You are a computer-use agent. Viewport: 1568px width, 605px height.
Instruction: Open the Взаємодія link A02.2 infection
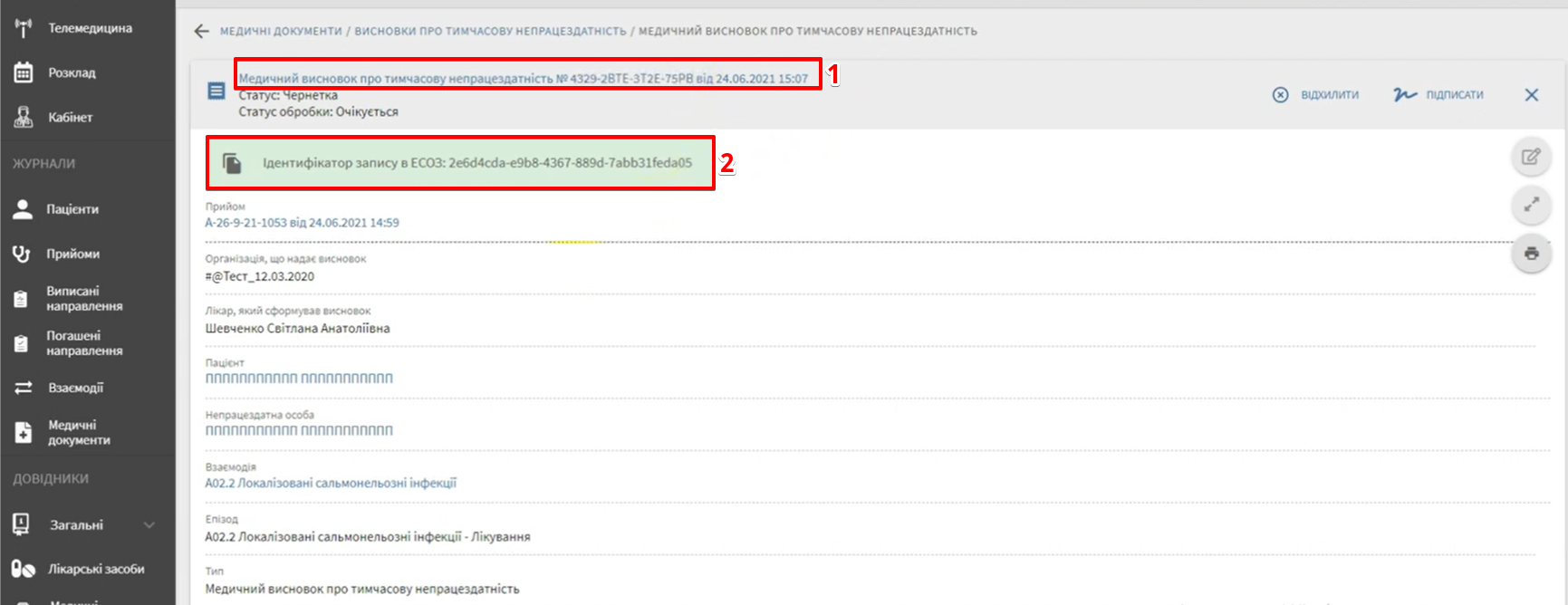[x=331, y=484]
